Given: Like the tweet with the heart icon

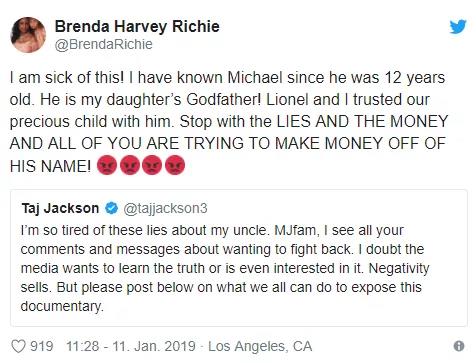Looking at the screenshot, I should coord(18,346).
